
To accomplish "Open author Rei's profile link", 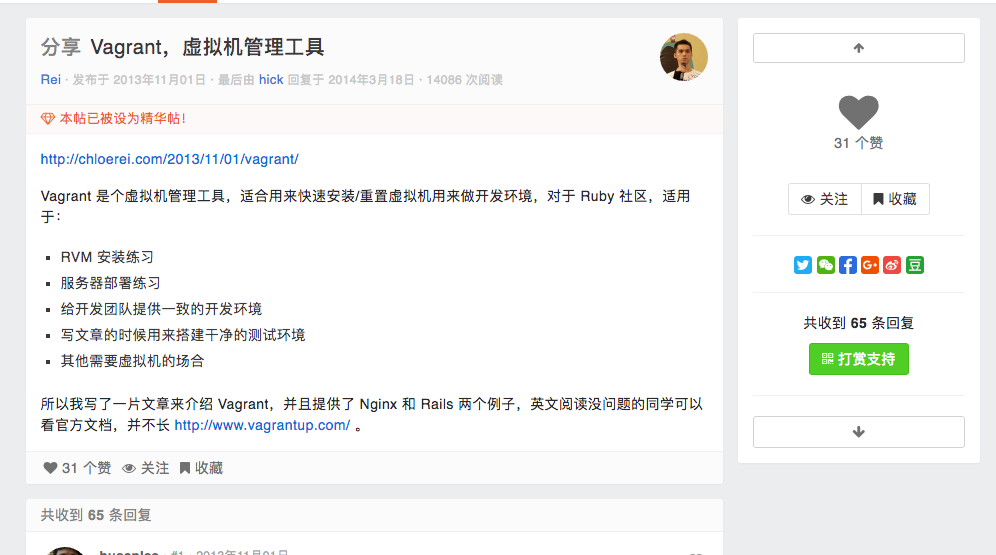I will click(51, 79).
